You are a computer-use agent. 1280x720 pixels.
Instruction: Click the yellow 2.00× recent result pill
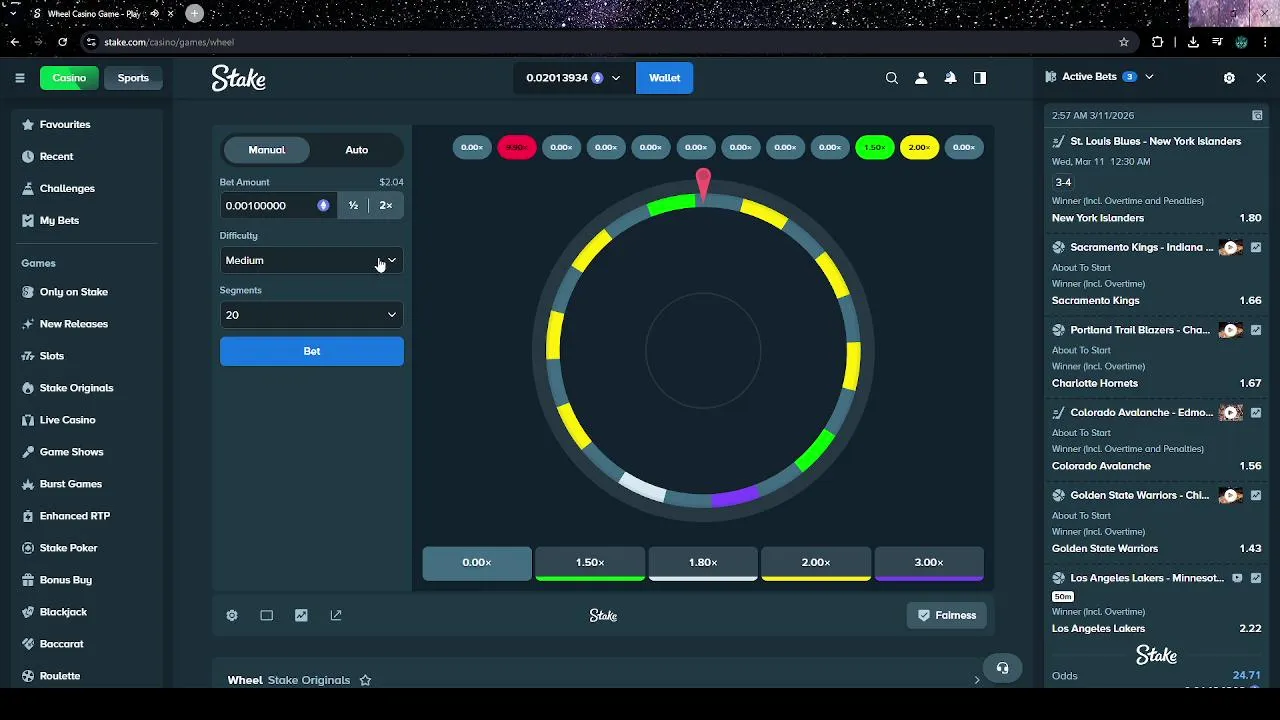click(919, 147)
